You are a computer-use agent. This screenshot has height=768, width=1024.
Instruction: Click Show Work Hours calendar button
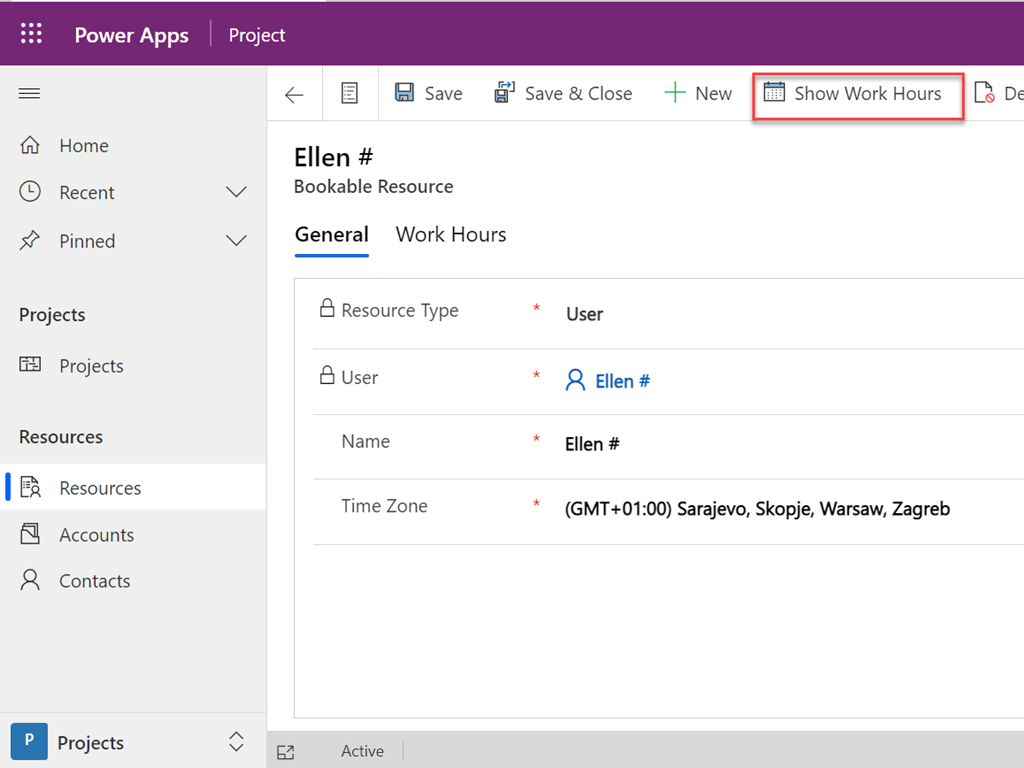[x=856, y=94]
